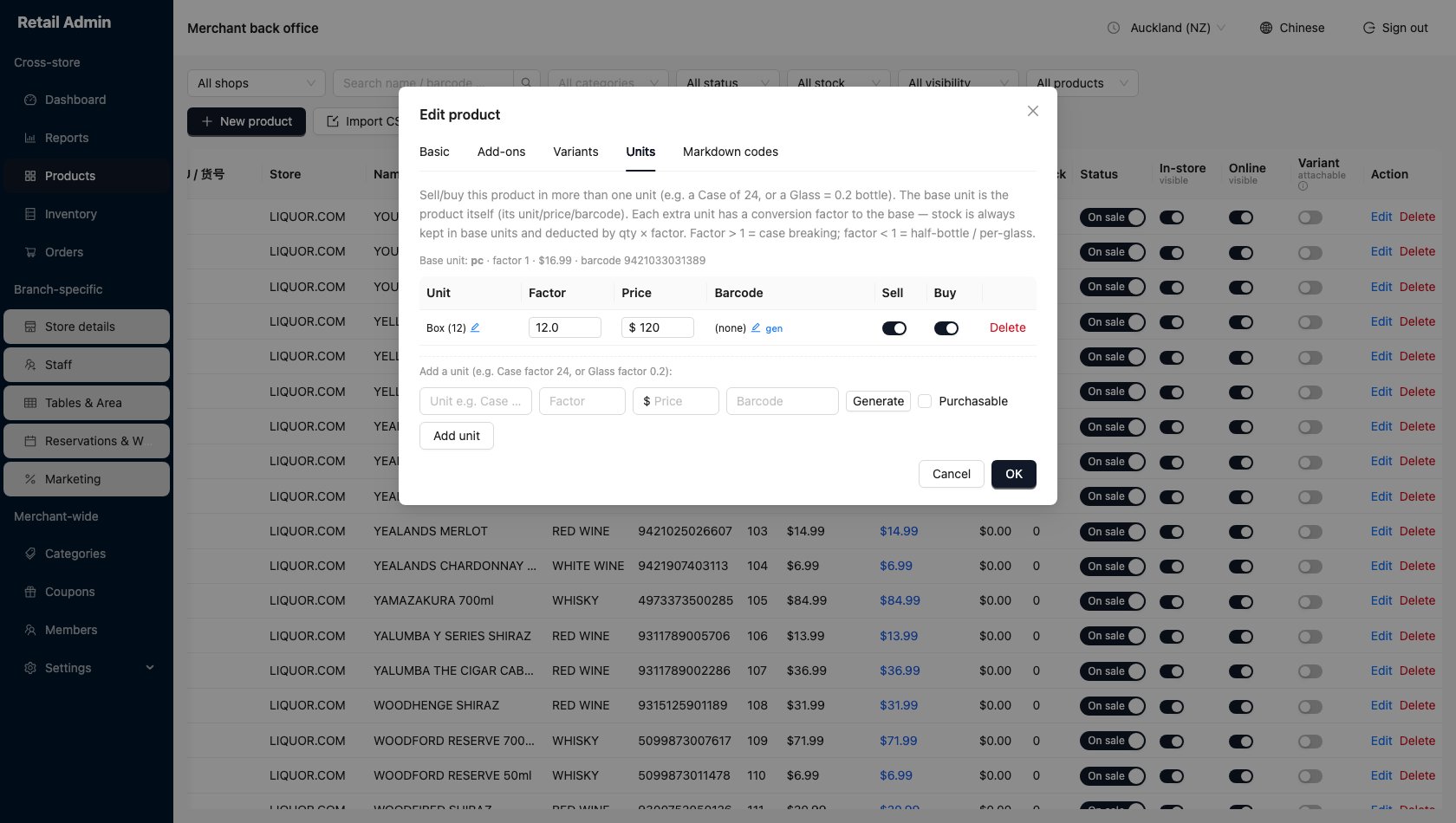Open the All shops dropdown
This screenshot has width=1456, height=823.
click(257, 83)
